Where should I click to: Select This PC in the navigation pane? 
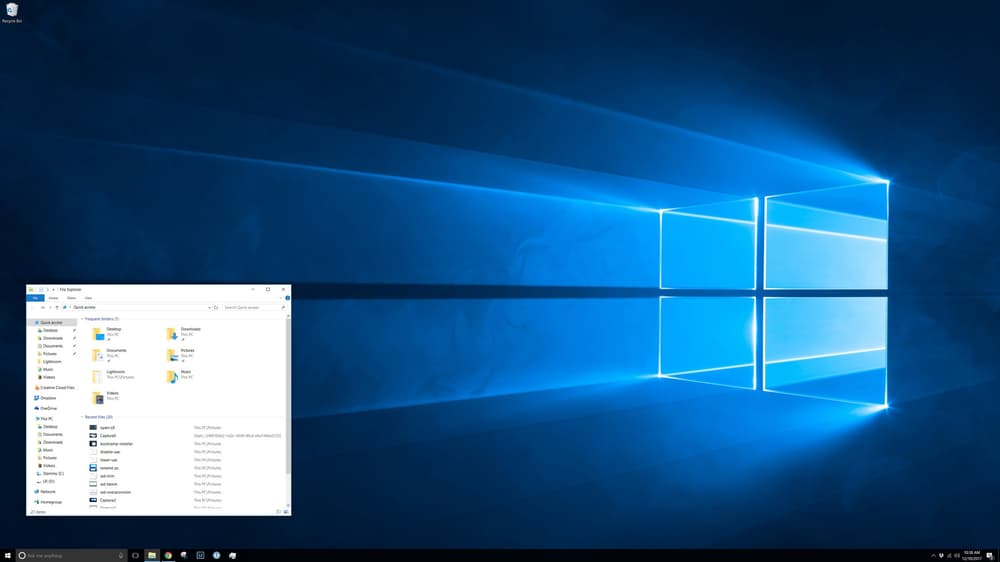tap(46, 419)
